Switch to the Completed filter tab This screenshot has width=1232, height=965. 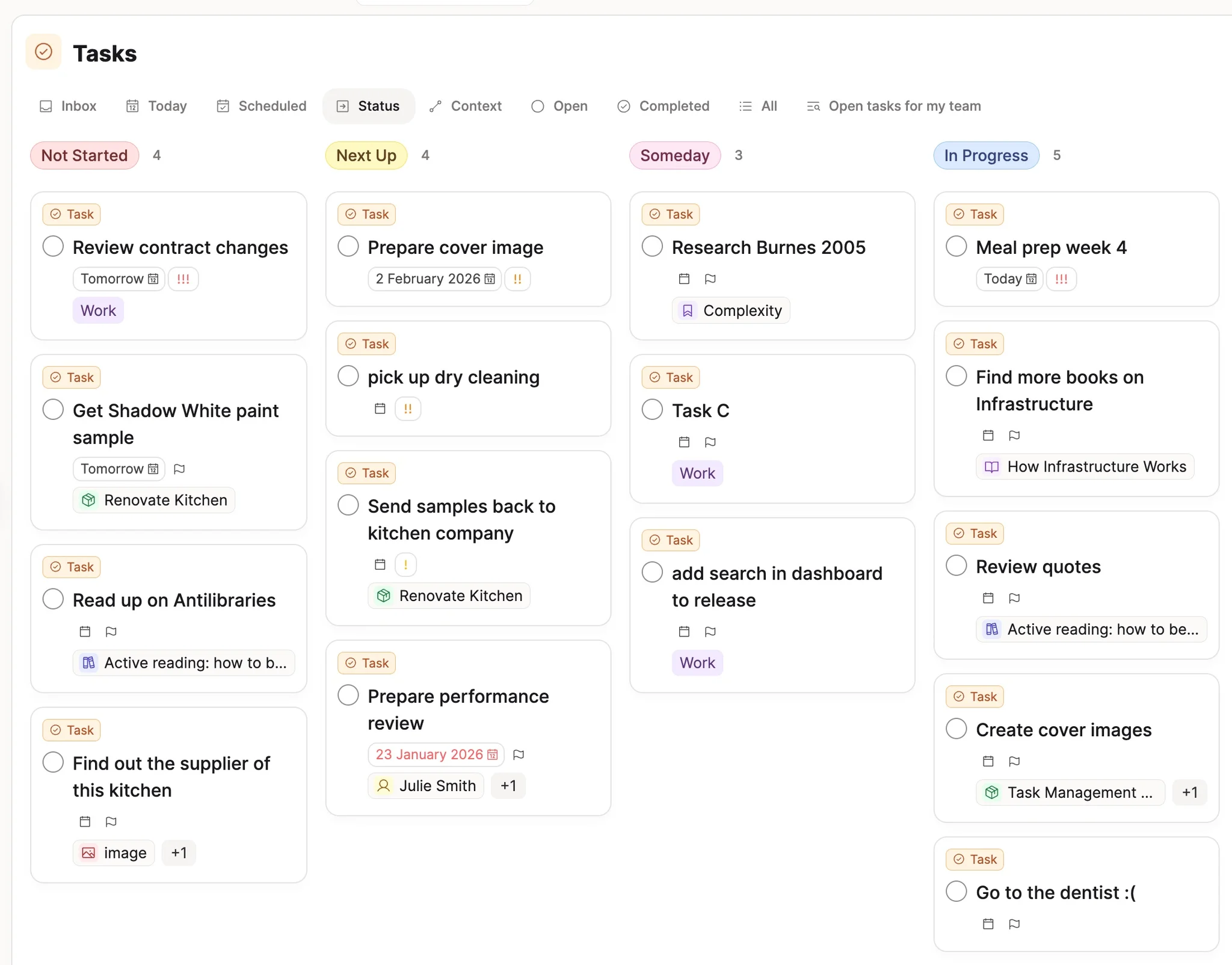tap(662, 106)
